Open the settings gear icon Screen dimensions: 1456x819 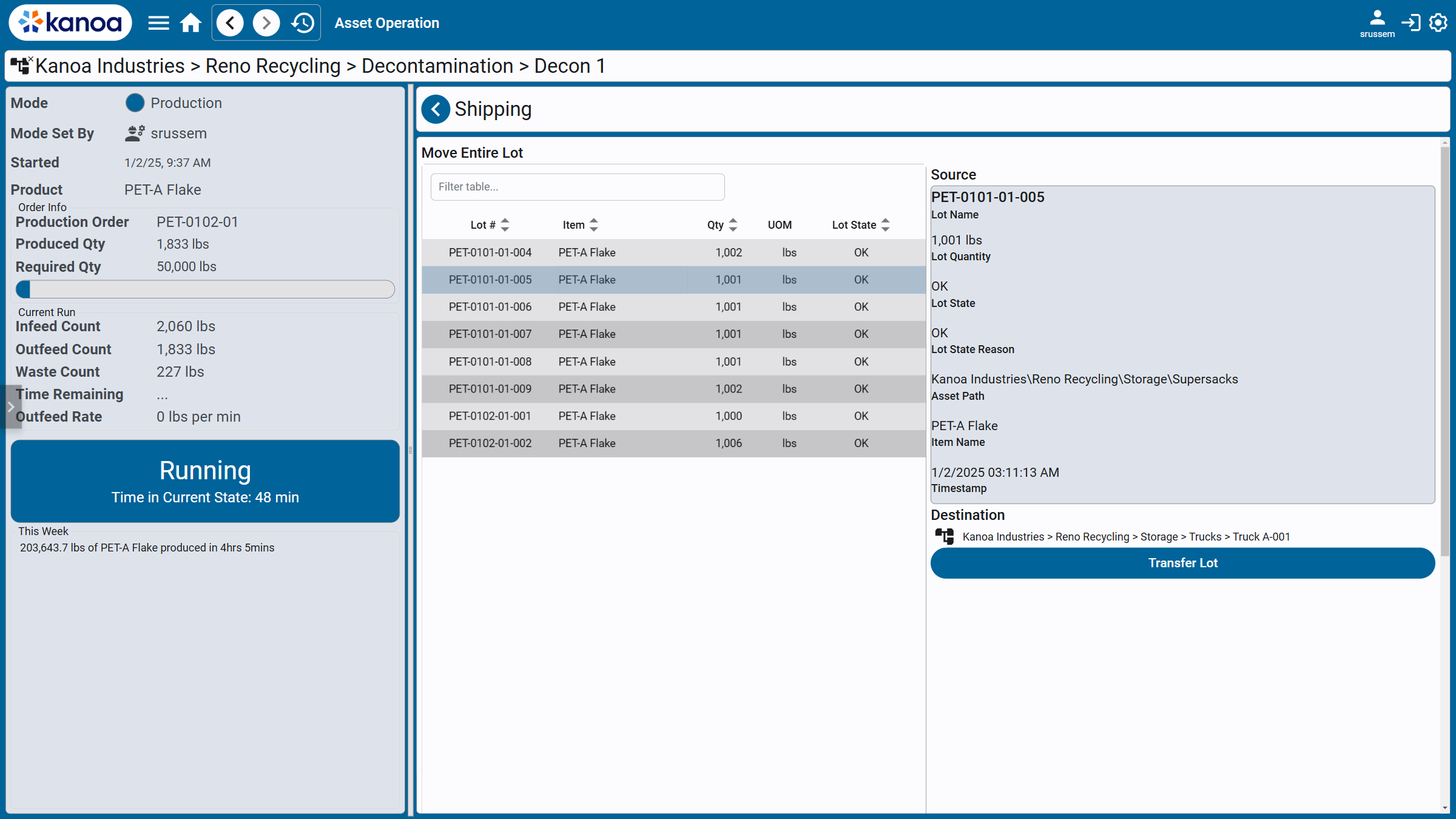[1438, 23]
